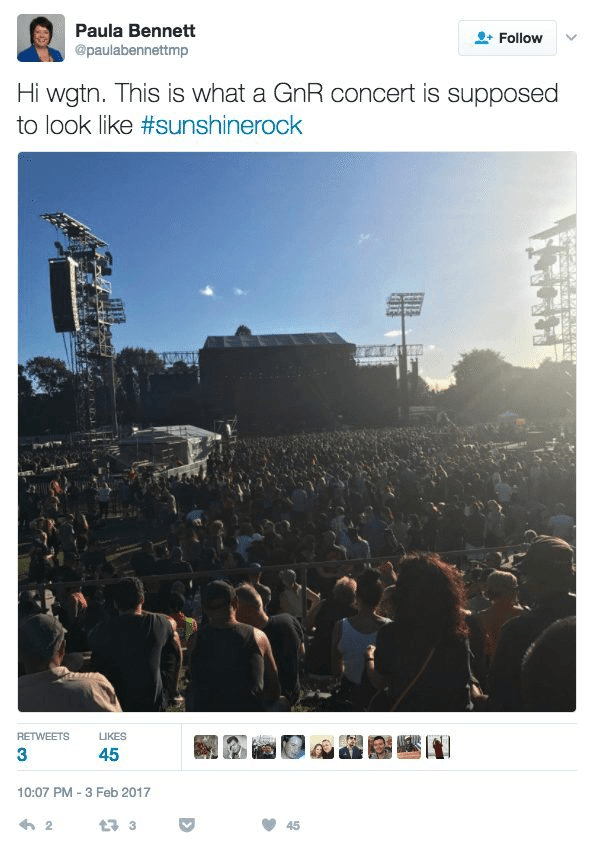Open the @paulabennettmp handle
Image resolution: width=594 pixels, height=849 pixels.
pyautogui.click(x=132, y=50)
